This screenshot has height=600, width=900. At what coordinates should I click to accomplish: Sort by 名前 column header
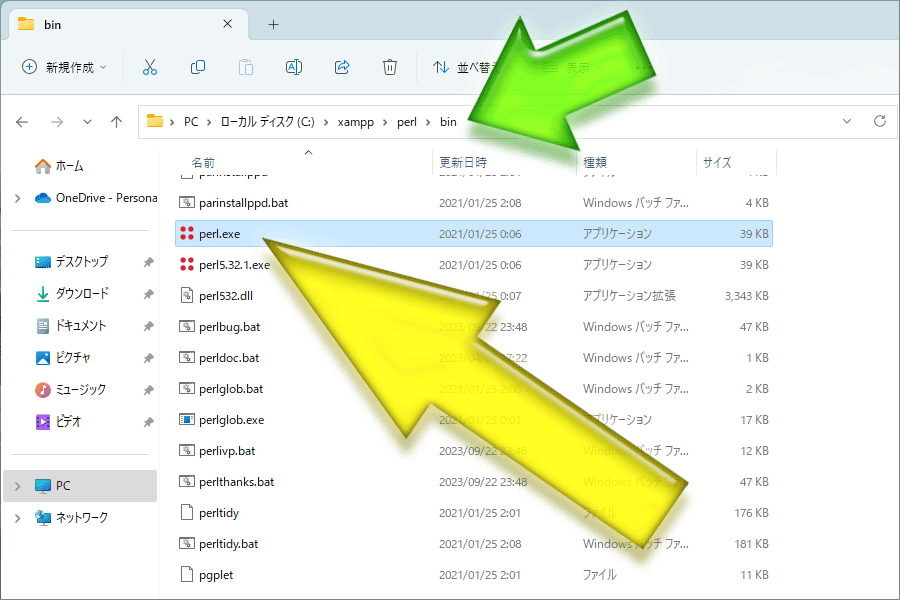click(x=203, y=162)
